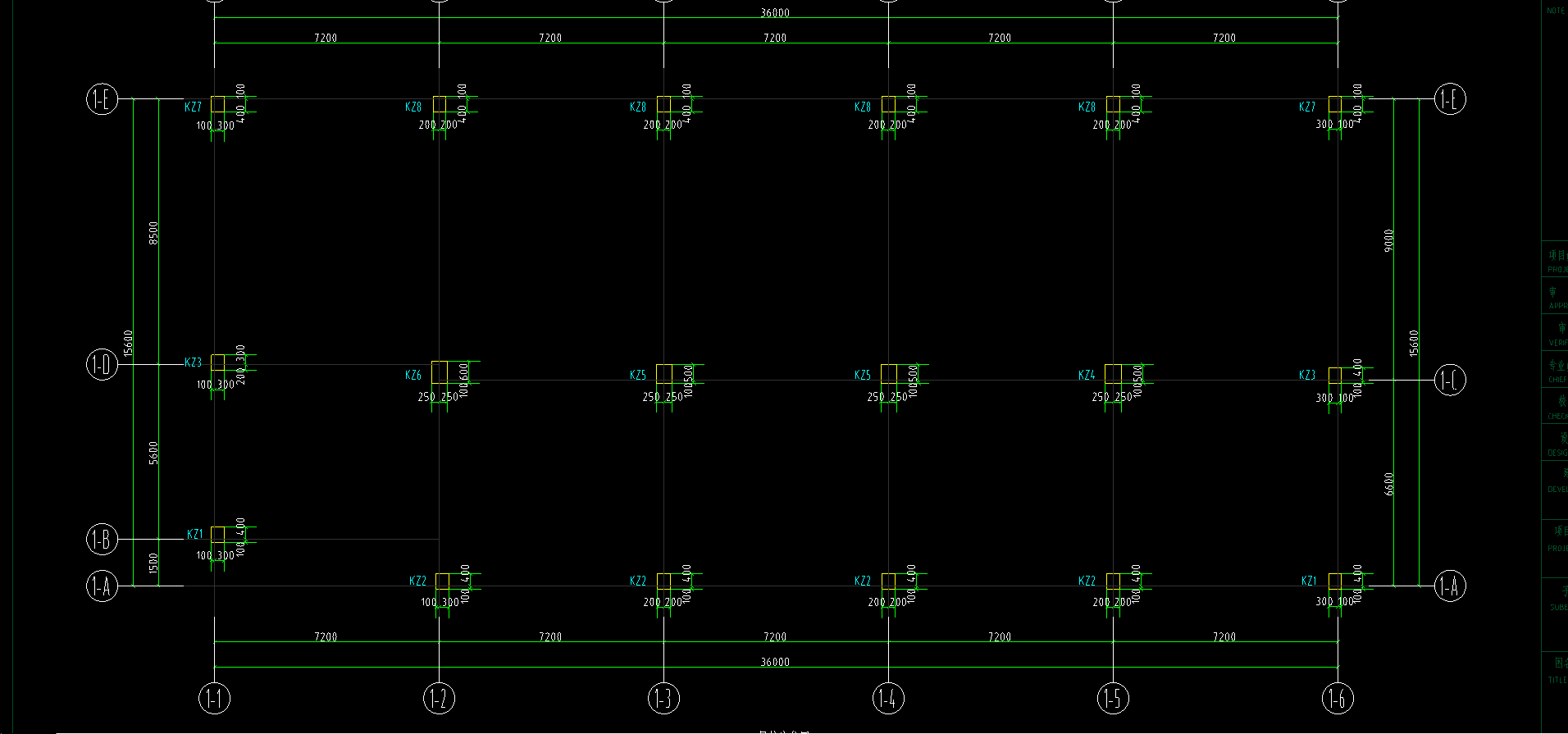Select the 6600 dimension text

point(1388,483)
